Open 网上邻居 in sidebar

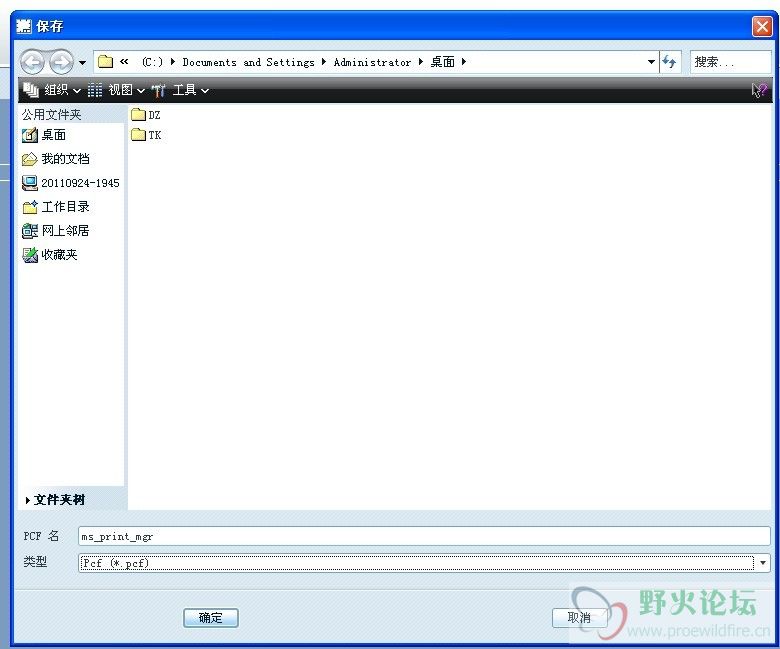pos(56,230)
